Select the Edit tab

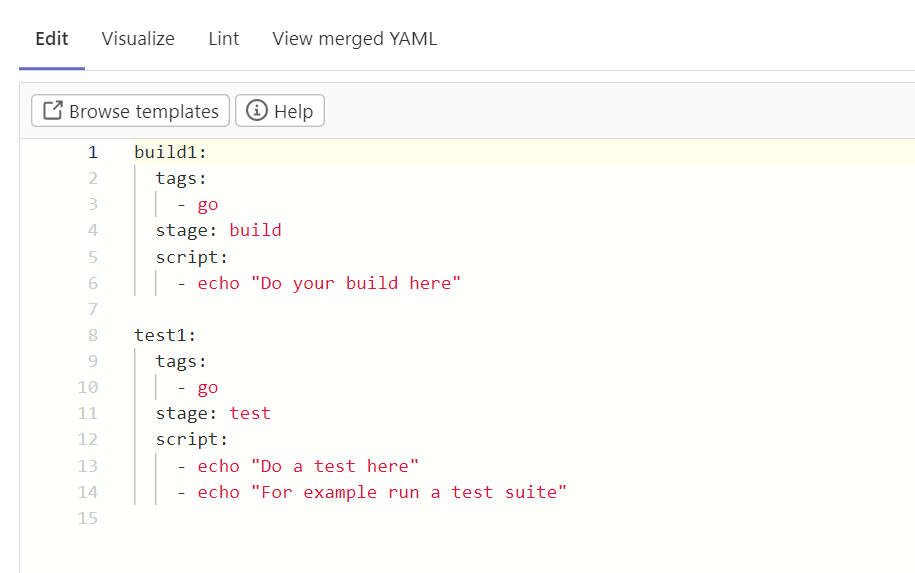pyautogui.click(x=52, y=39)
